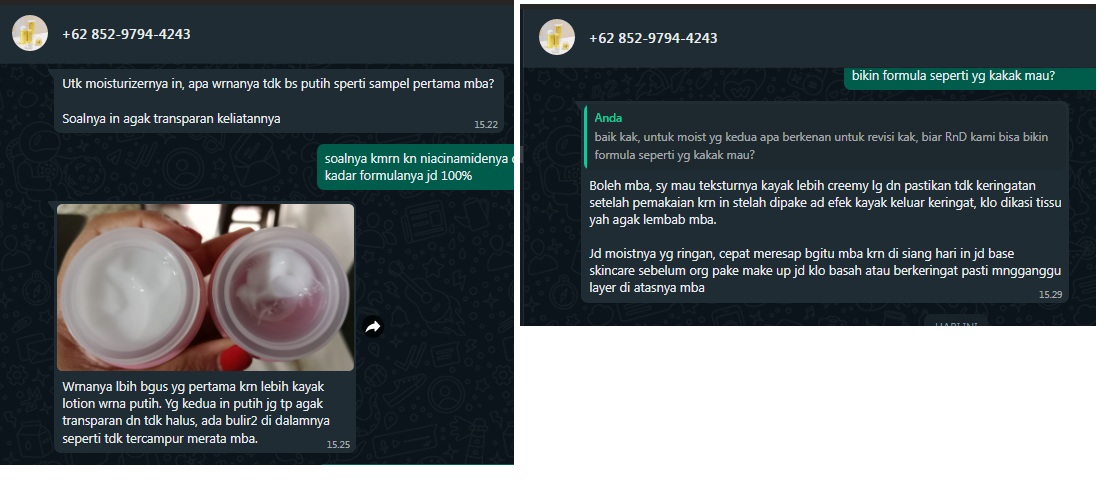
Task: Jump to the quoted reply from Anda
Action: (826, 137)
